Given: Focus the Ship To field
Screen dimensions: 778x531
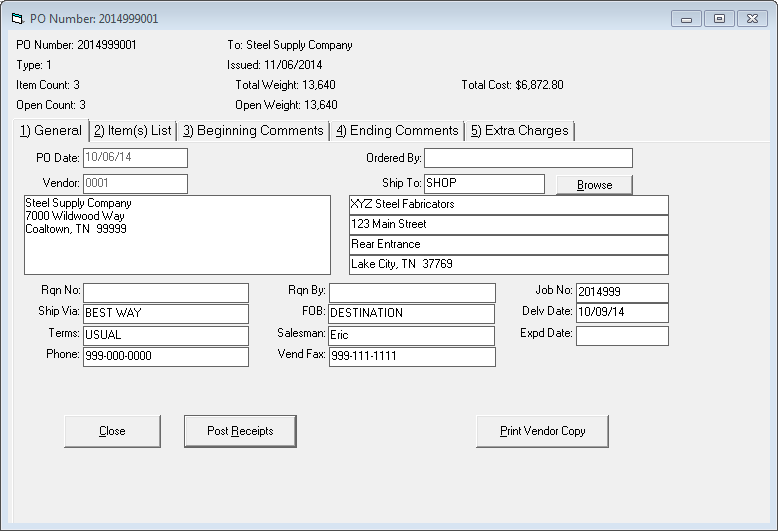Looking at the screenshot, I should coord(484,184).
